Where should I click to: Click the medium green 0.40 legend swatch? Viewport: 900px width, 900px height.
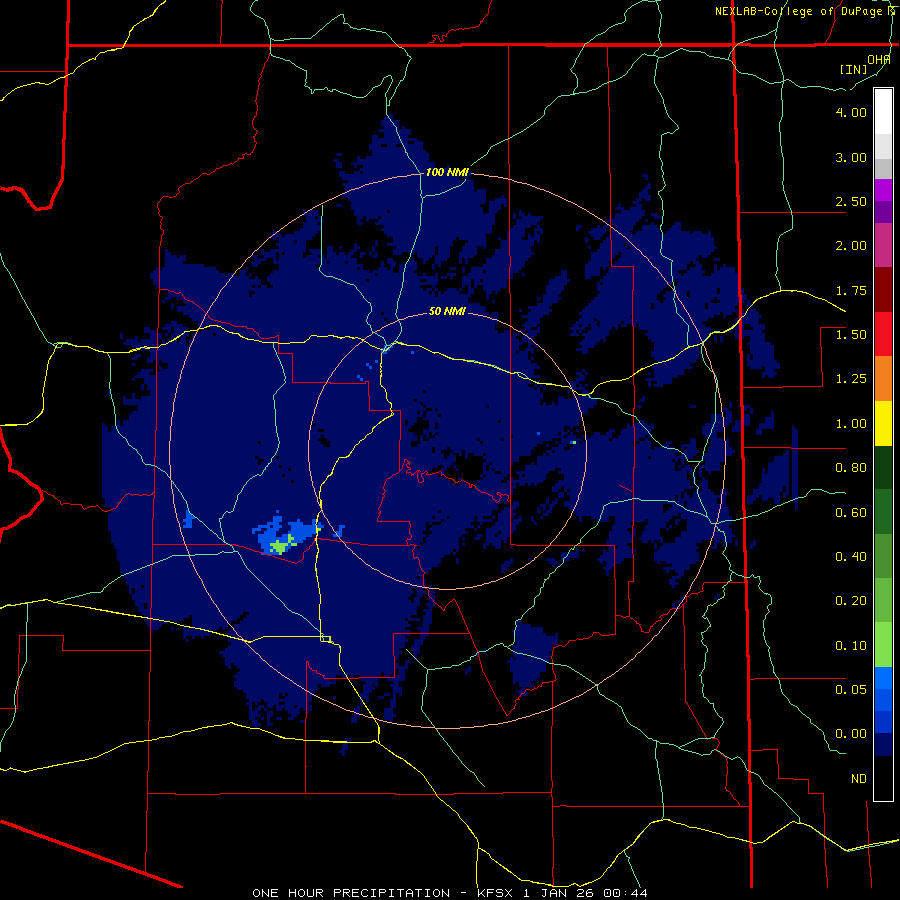pos(883,556)
